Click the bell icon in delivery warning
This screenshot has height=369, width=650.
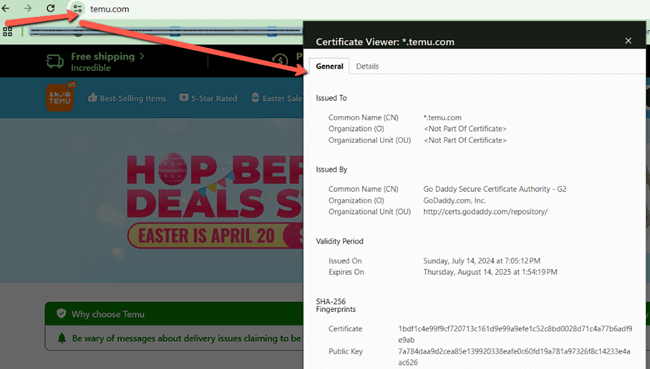pyautogui.click(x=62, y=338)
